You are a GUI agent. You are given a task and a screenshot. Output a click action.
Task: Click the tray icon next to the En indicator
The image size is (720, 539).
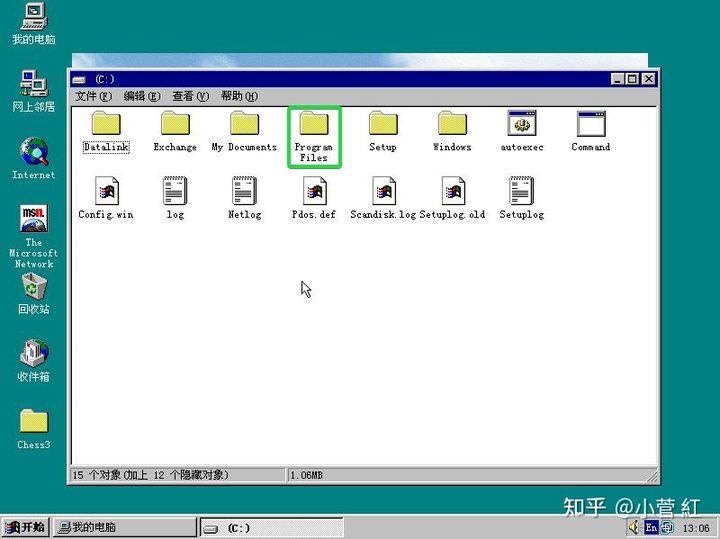(667, 527)
